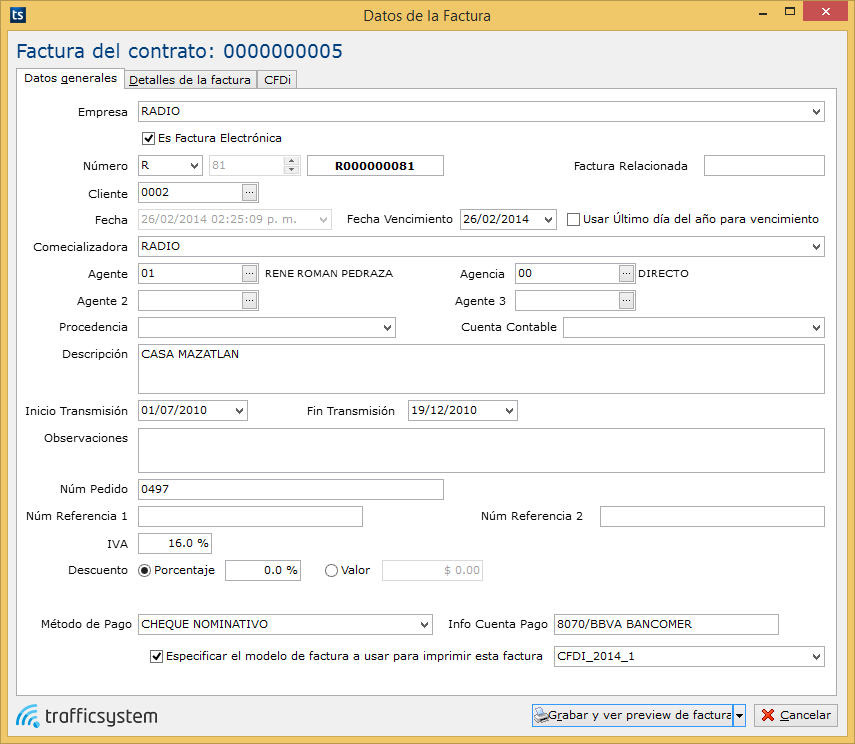Maximize the Datos de la Factura window
The width and height of the screenshot is (855, 744).
(790, 11)
